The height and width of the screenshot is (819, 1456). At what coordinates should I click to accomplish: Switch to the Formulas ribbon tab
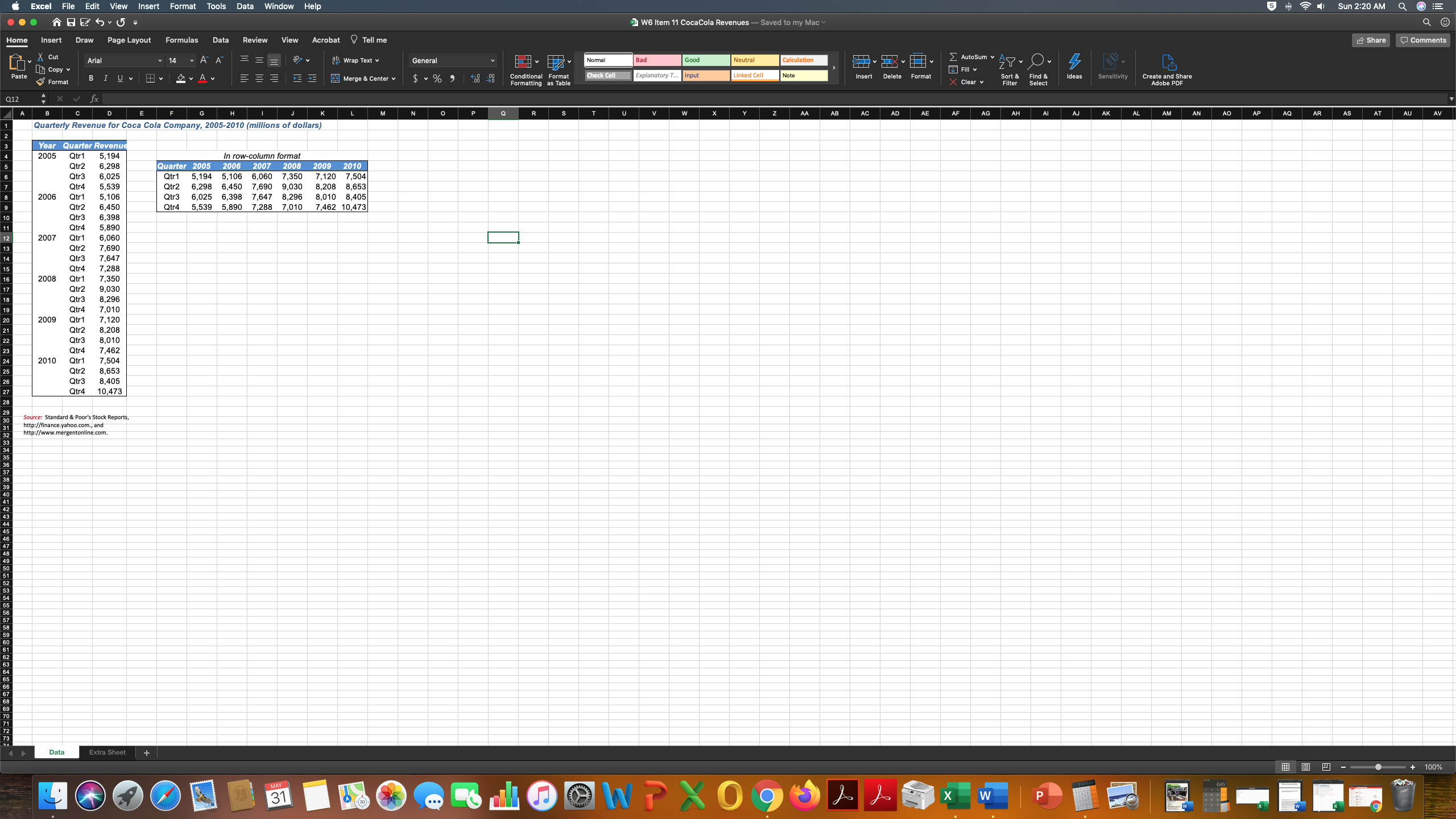(x=181, y=40)
